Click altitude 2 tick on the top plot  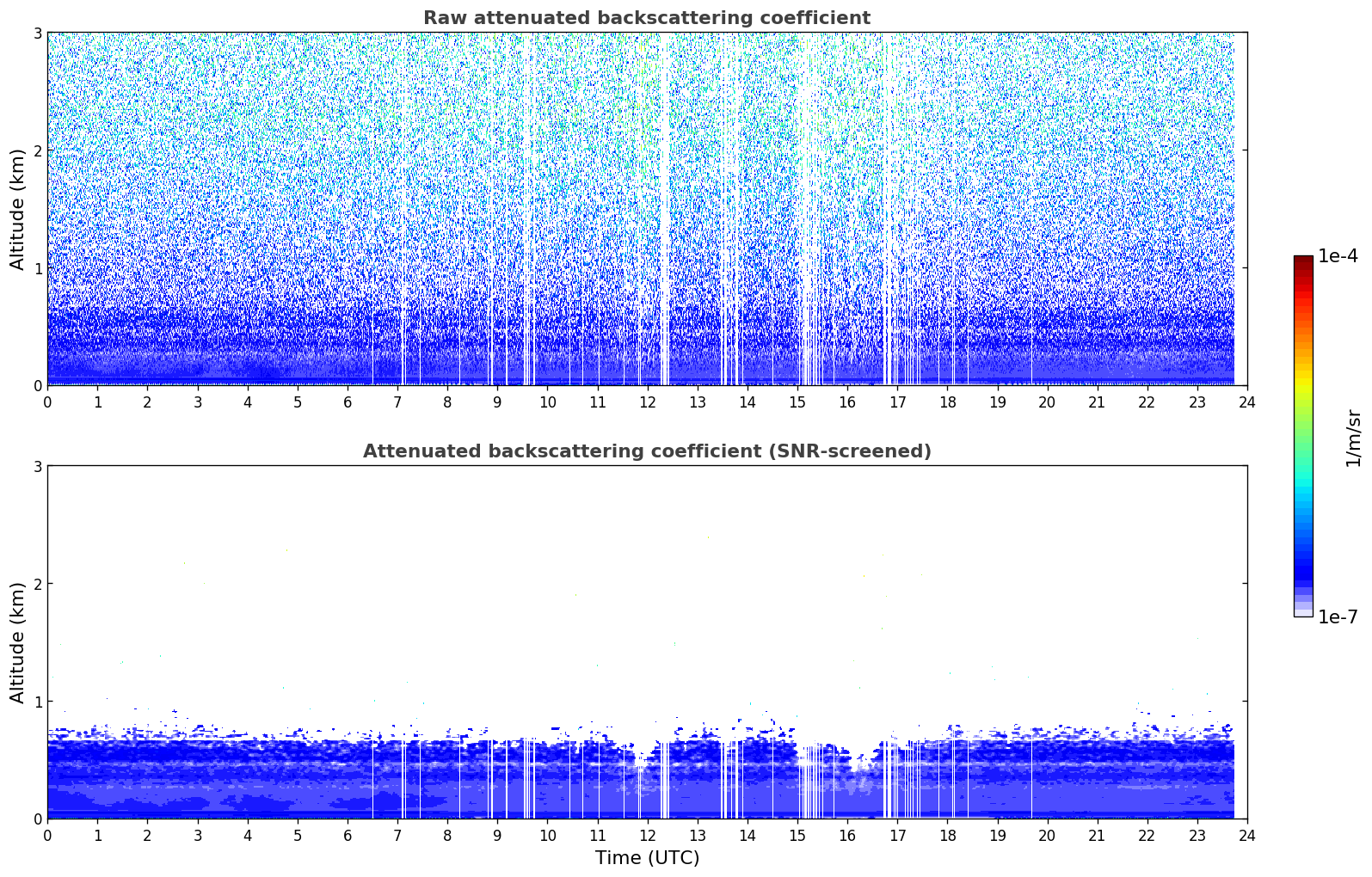click(x=37, y=150)
